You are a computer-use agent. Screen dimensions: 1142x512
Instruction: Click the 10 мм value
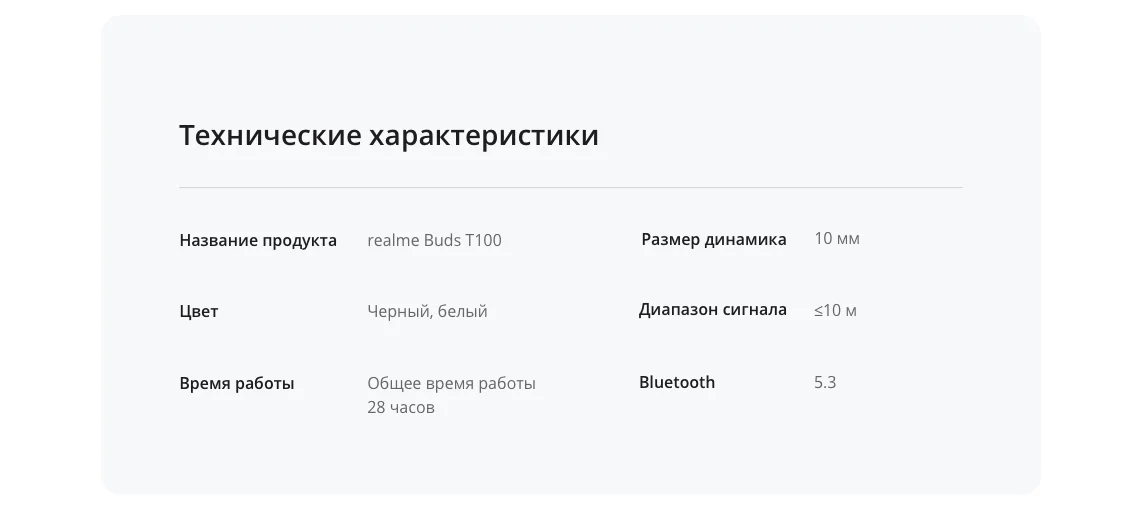pos(837,239)
